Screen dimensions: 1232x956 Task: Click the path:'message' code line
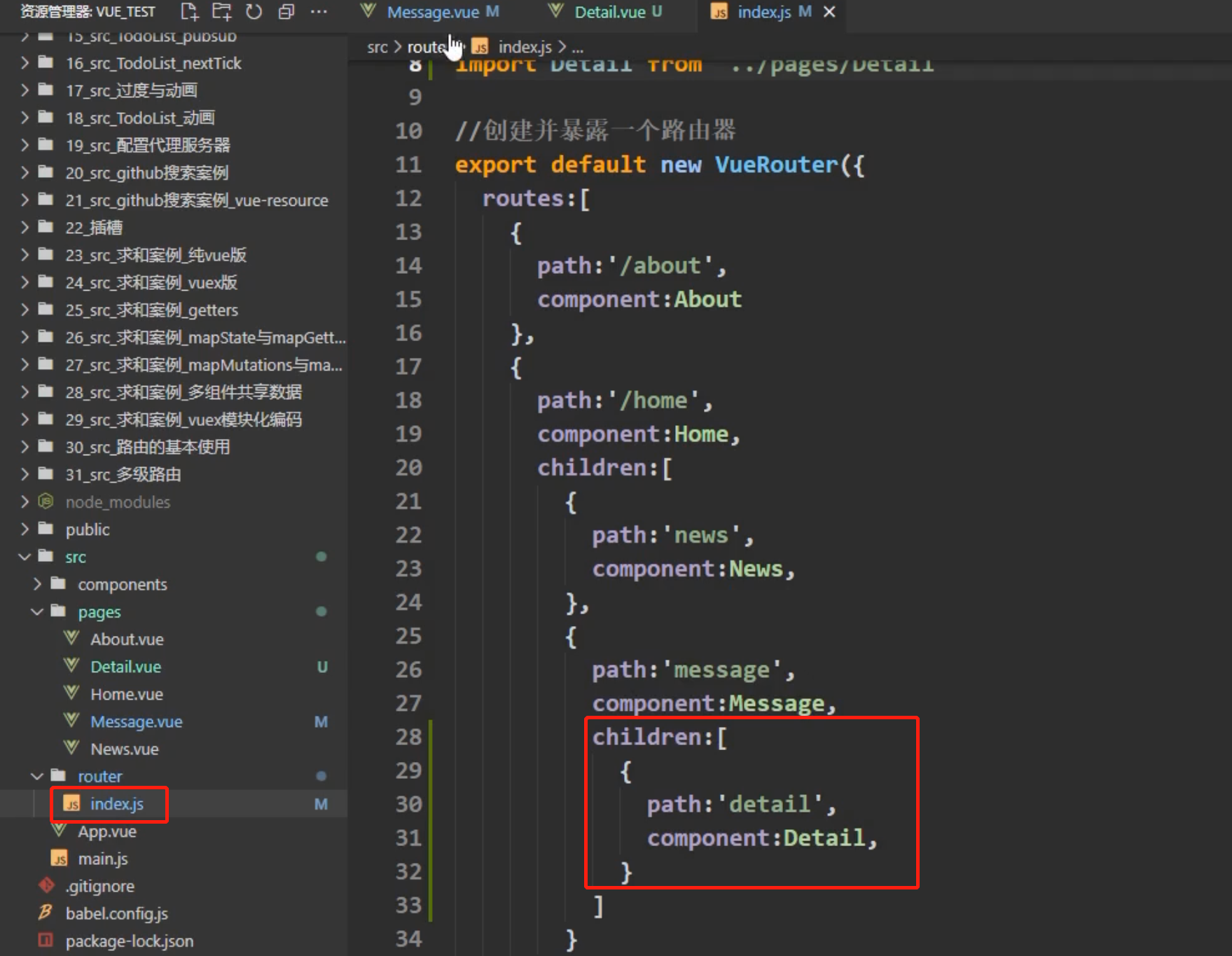tap(693, 670)
